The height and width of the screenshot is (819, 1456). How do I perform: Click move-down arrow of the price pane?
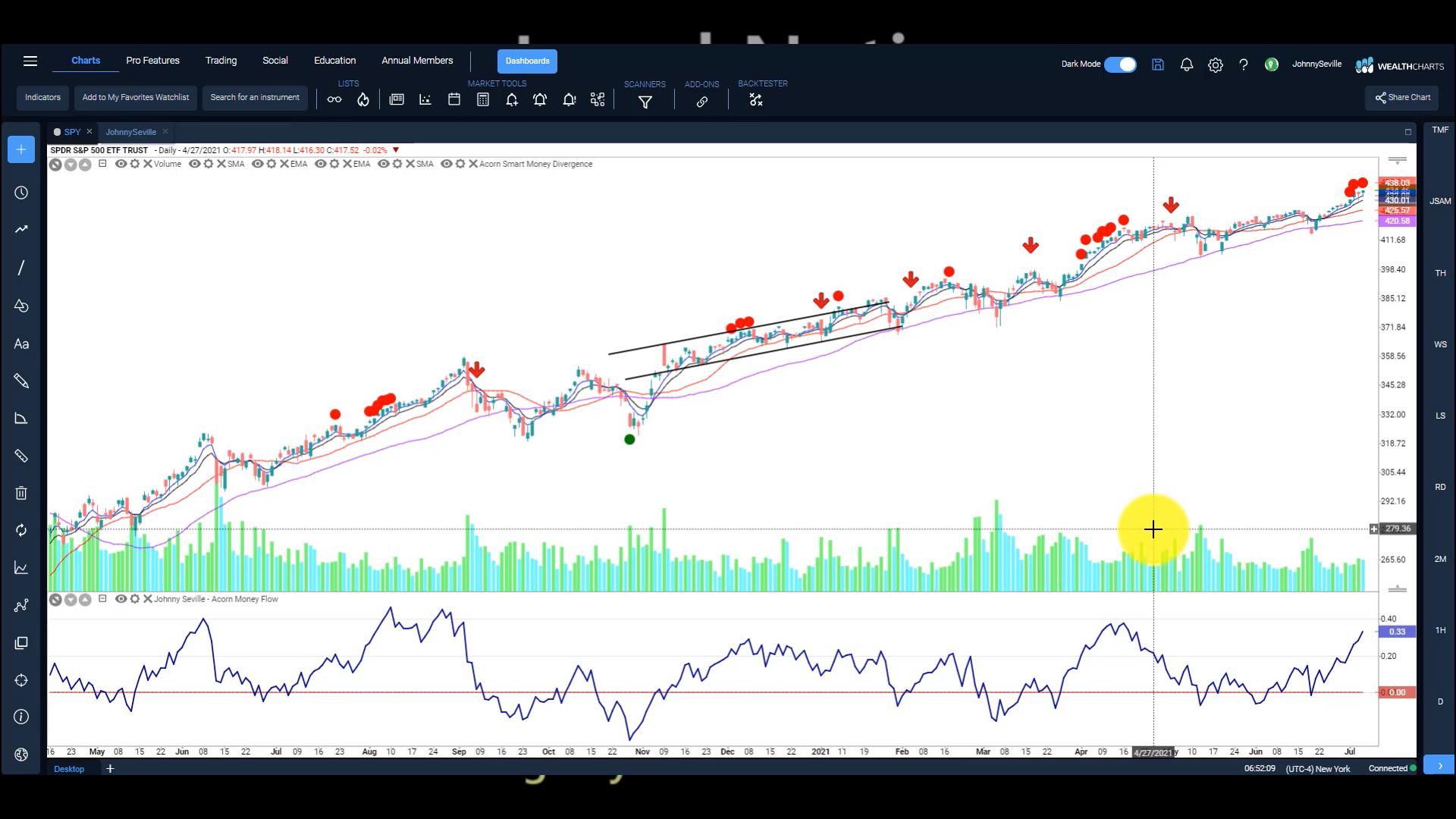[71, 165]
